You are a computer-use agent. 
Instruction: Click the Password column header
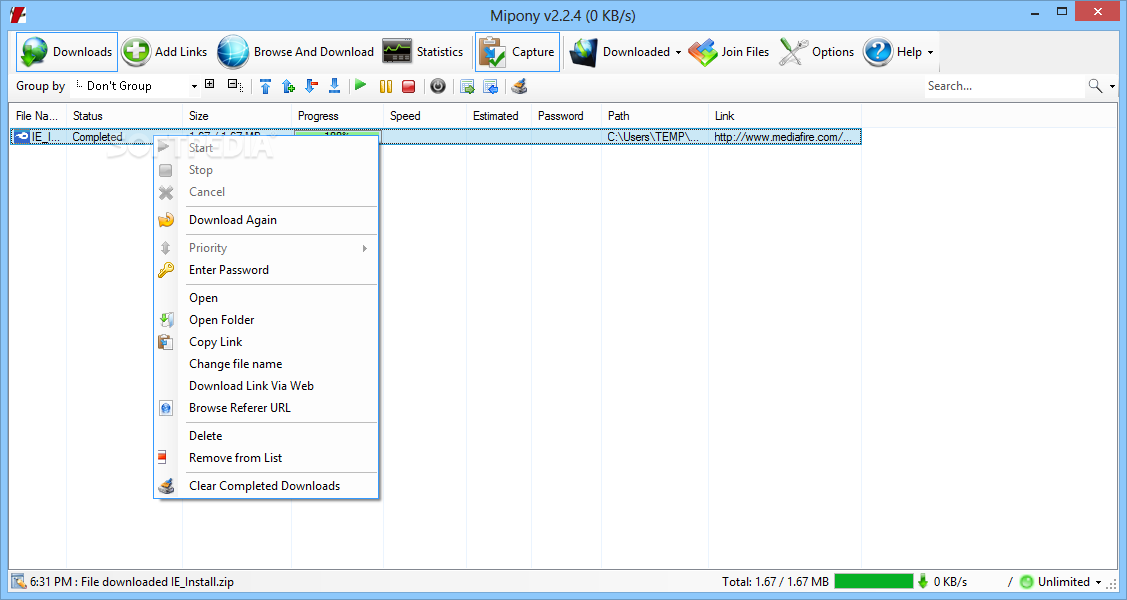566,116
